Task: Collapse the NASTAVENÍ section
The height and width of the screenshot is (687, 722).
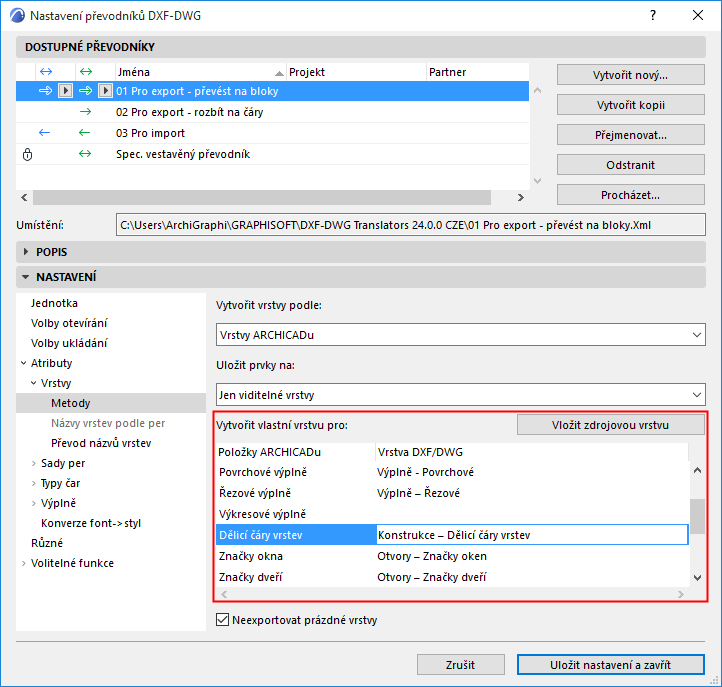Action: click(x=26, y=277)
